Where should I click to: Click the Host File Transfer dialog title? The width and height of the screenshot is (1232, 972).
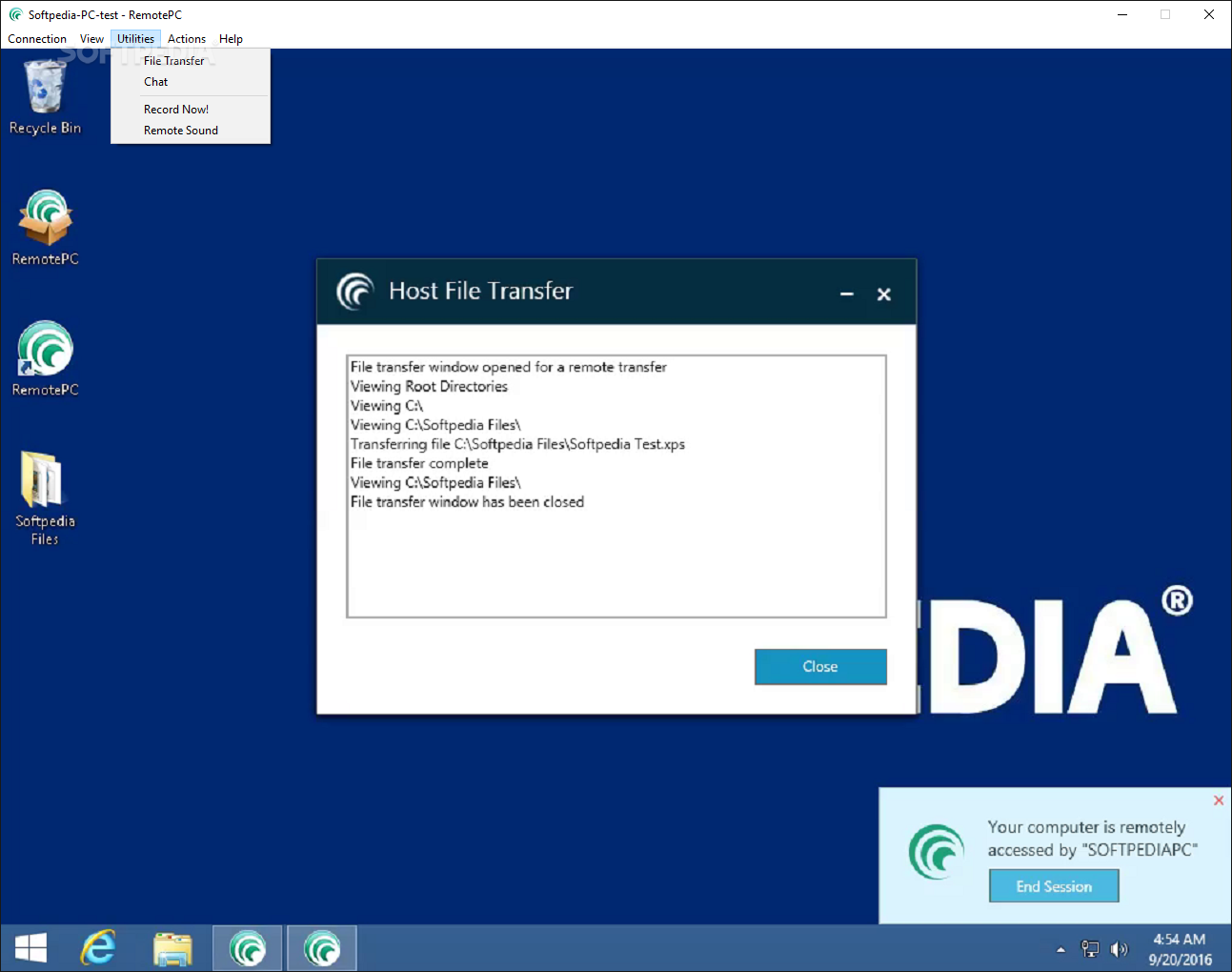481,292
